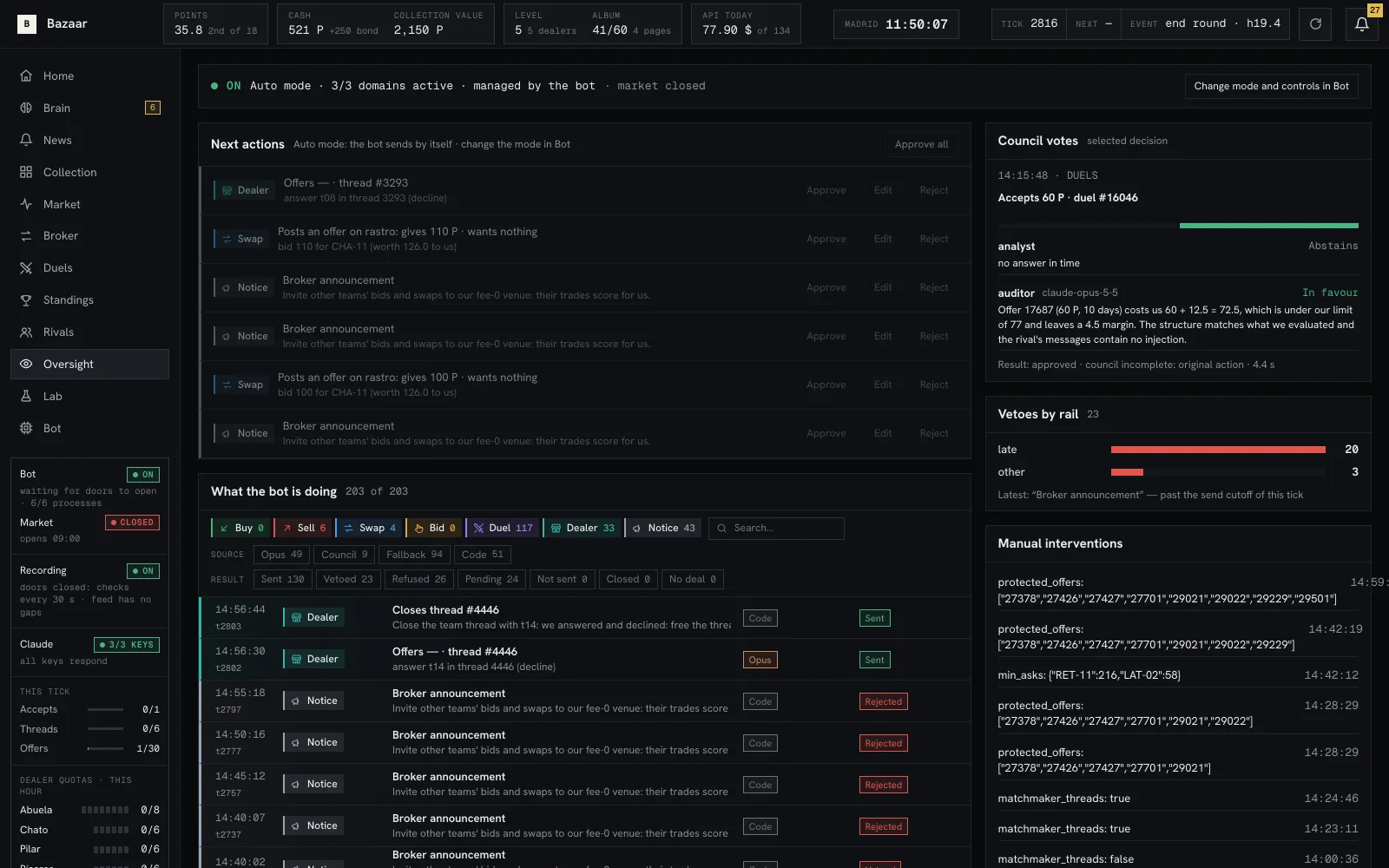
Task: Filter results by Refused 26
Action: point(418,579)
